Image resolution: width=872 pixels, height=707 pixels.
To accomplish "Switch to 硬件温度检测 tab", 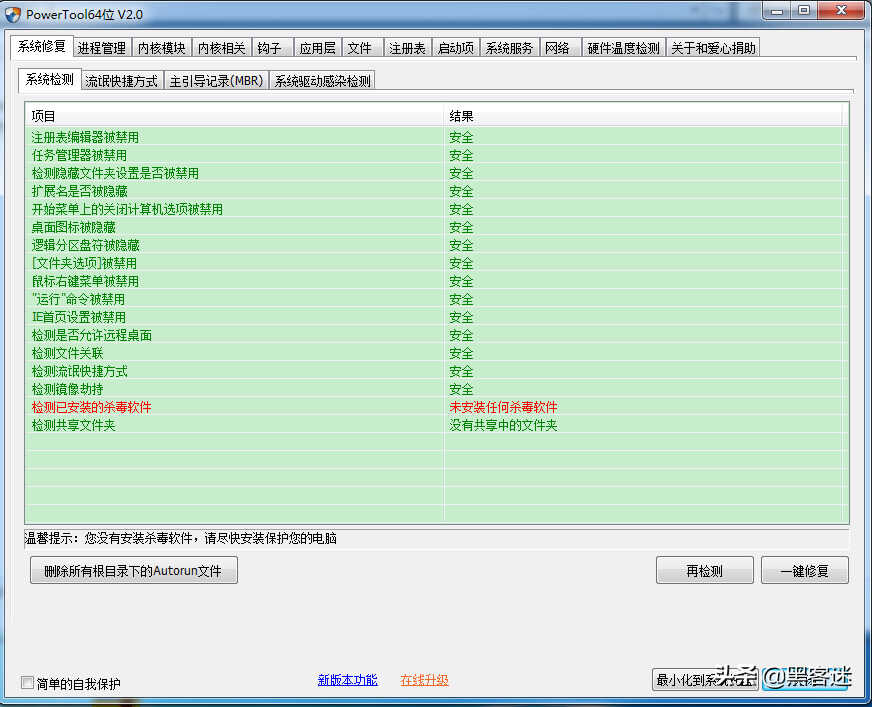I will [x=623, y=48].
